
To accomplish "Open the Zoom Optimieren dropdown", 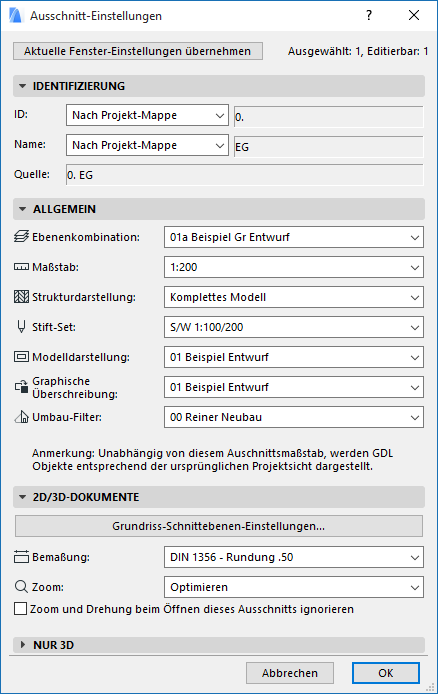I will pos(294,587).
